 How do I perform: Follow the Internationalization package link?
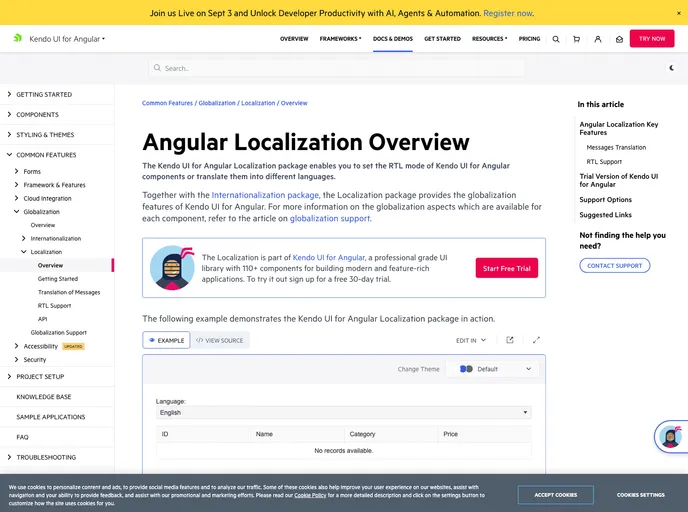tap(265, 195)
